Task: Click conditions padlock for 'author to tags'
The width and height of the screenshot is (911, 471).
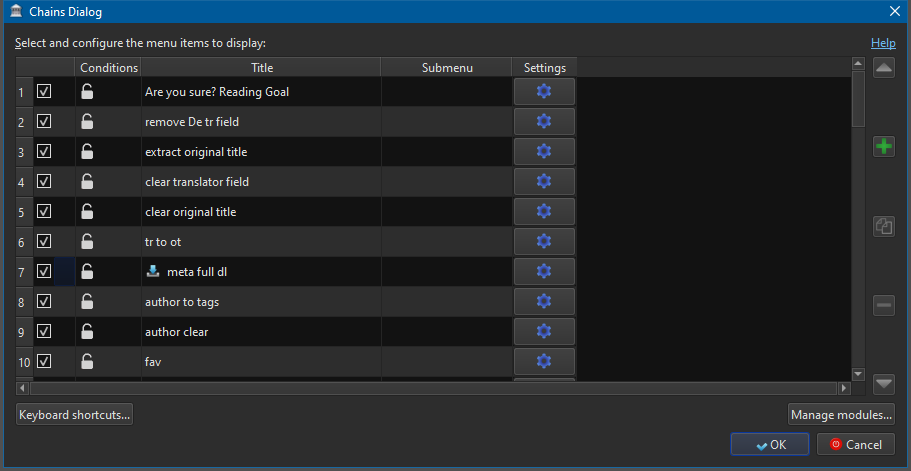Action: [87, 301]
